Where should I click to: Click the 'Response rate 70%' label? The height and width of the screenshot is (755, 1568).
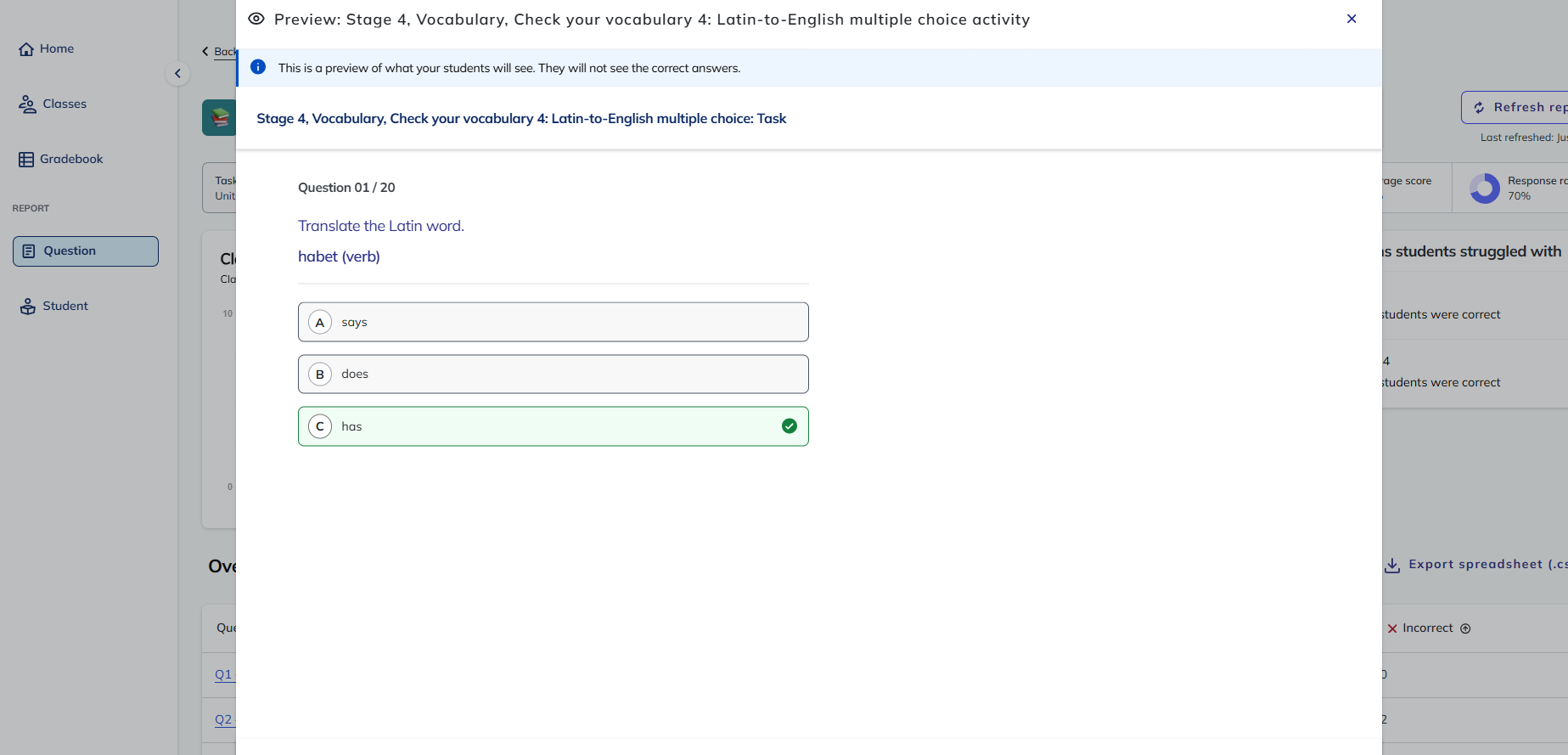(x=1537, y=188)
